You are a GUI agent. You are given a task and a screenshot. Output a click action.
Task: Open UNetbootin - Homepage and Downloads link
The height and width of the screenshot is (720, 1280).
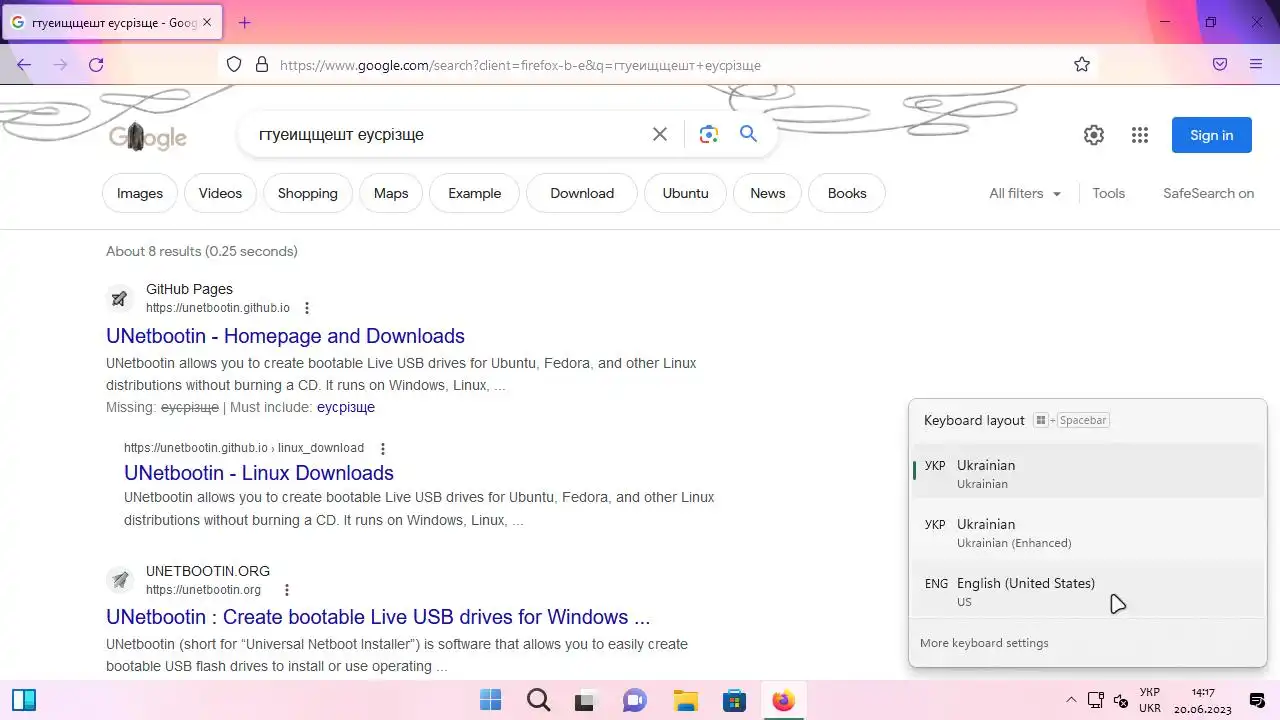point(285,336)
